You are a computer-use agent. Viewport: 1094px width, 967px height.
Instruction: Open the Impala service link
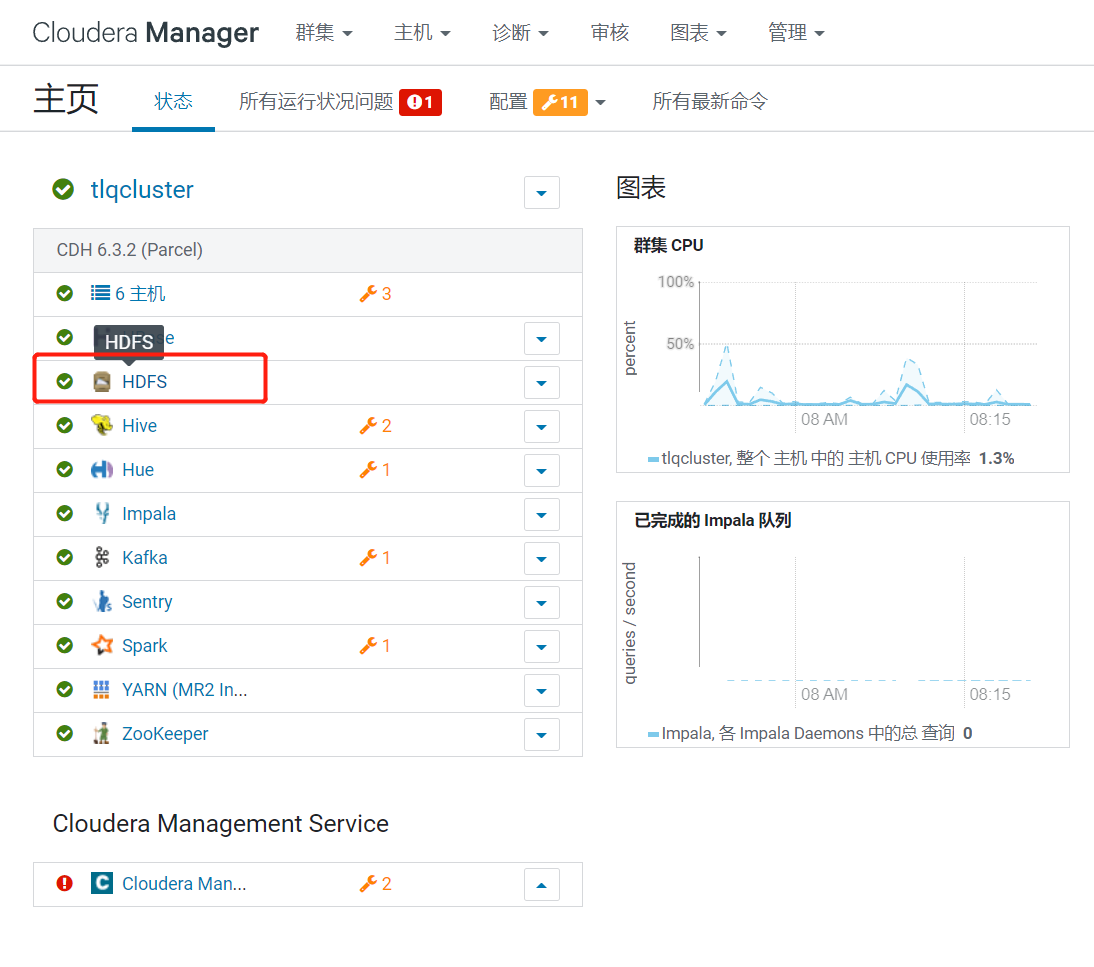149,514
